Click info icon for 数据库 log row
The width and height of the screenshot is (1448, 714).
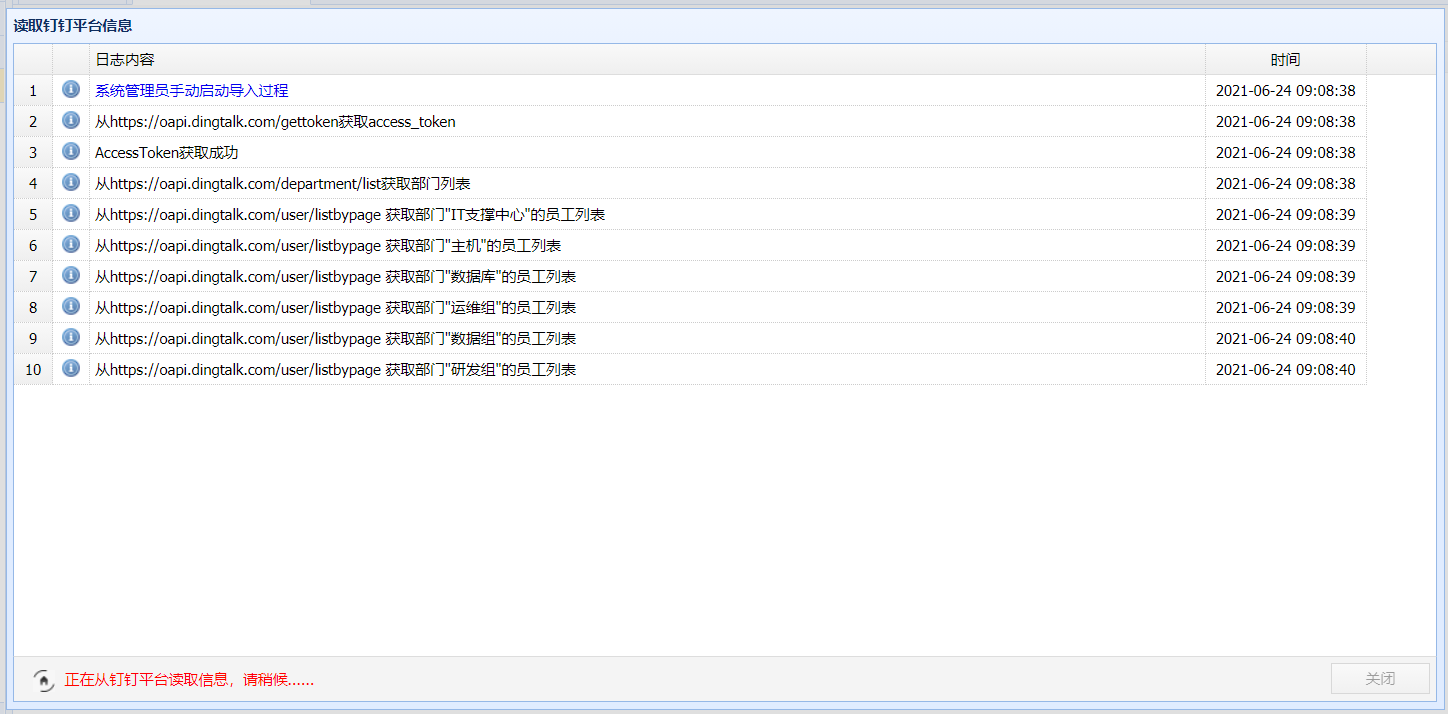tap(71, 275)
